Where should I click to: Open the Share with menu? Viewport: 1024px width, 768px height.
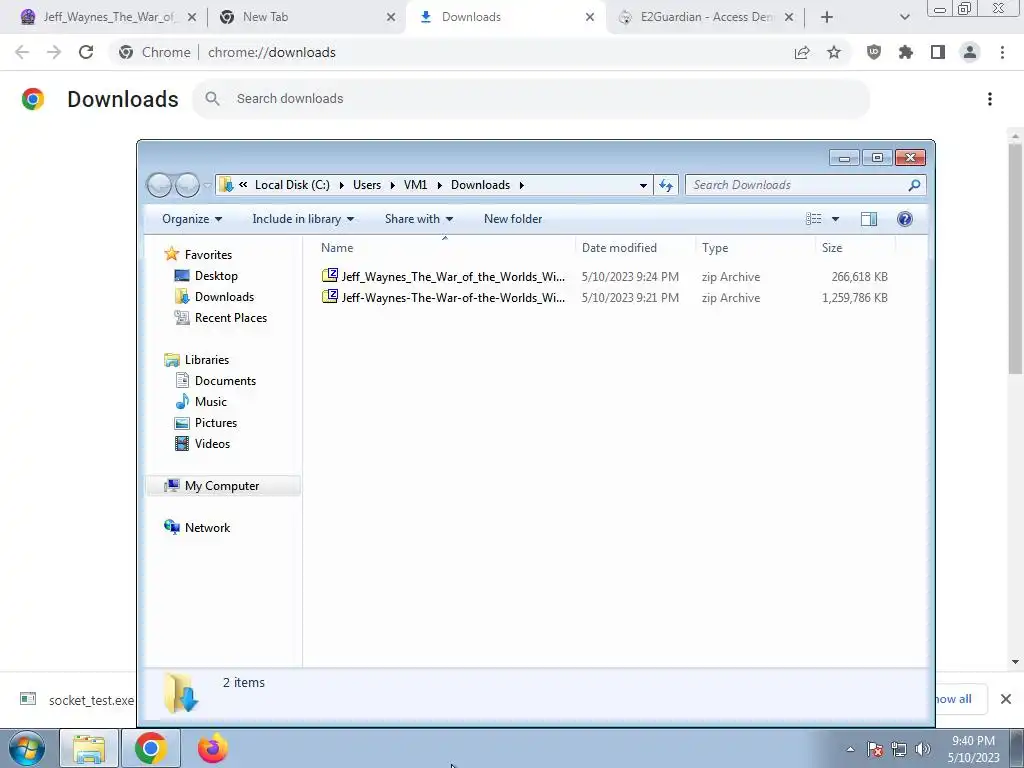[x=419, y=219]
